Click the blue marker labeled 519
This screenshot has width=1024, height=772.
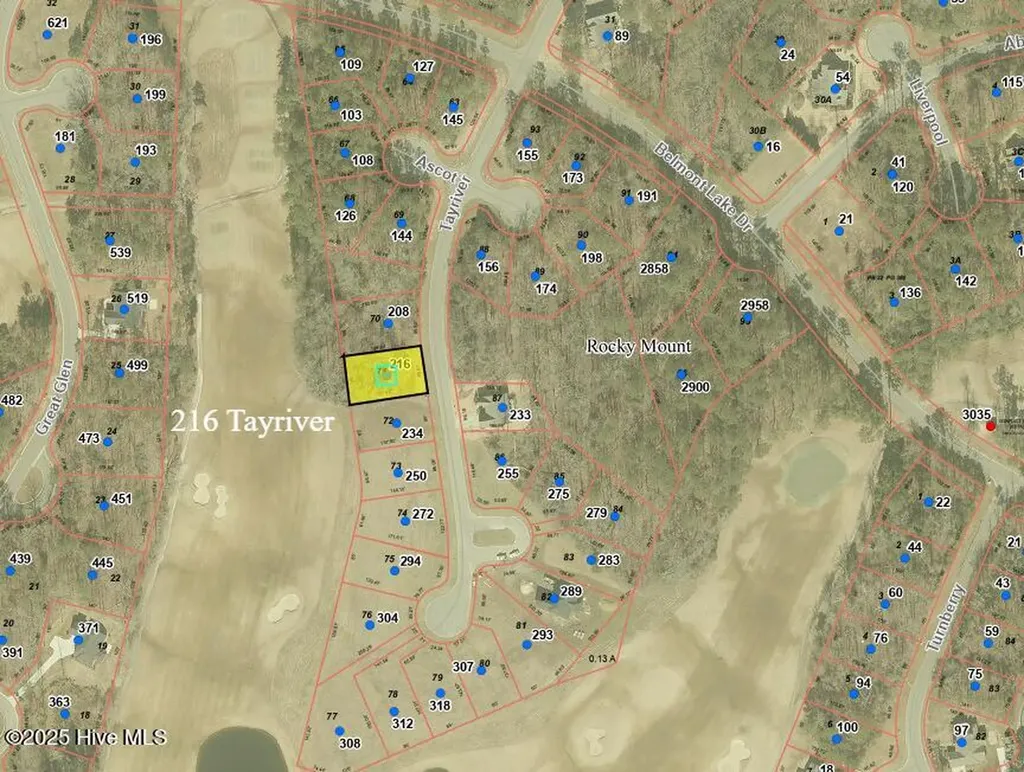pyautogui.click(x=124, y=309)
